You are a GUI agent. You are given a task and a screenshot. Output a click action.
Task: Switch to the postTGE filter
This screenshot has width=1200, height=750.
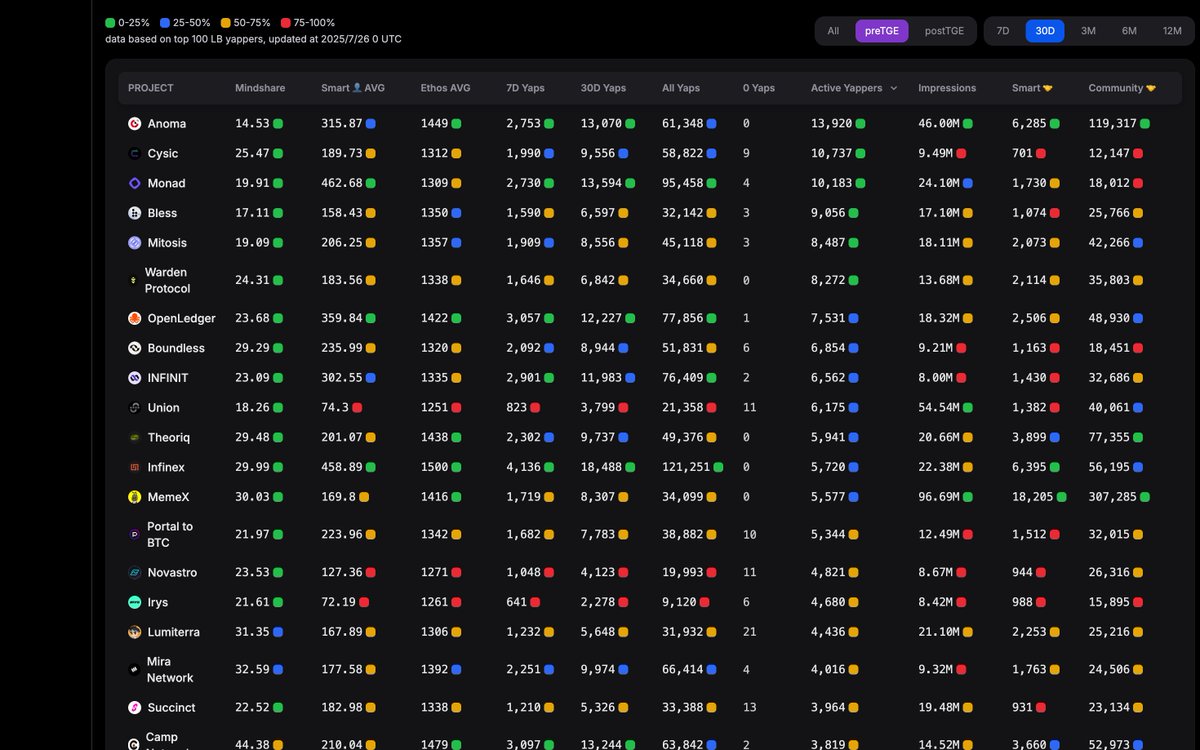944,31
